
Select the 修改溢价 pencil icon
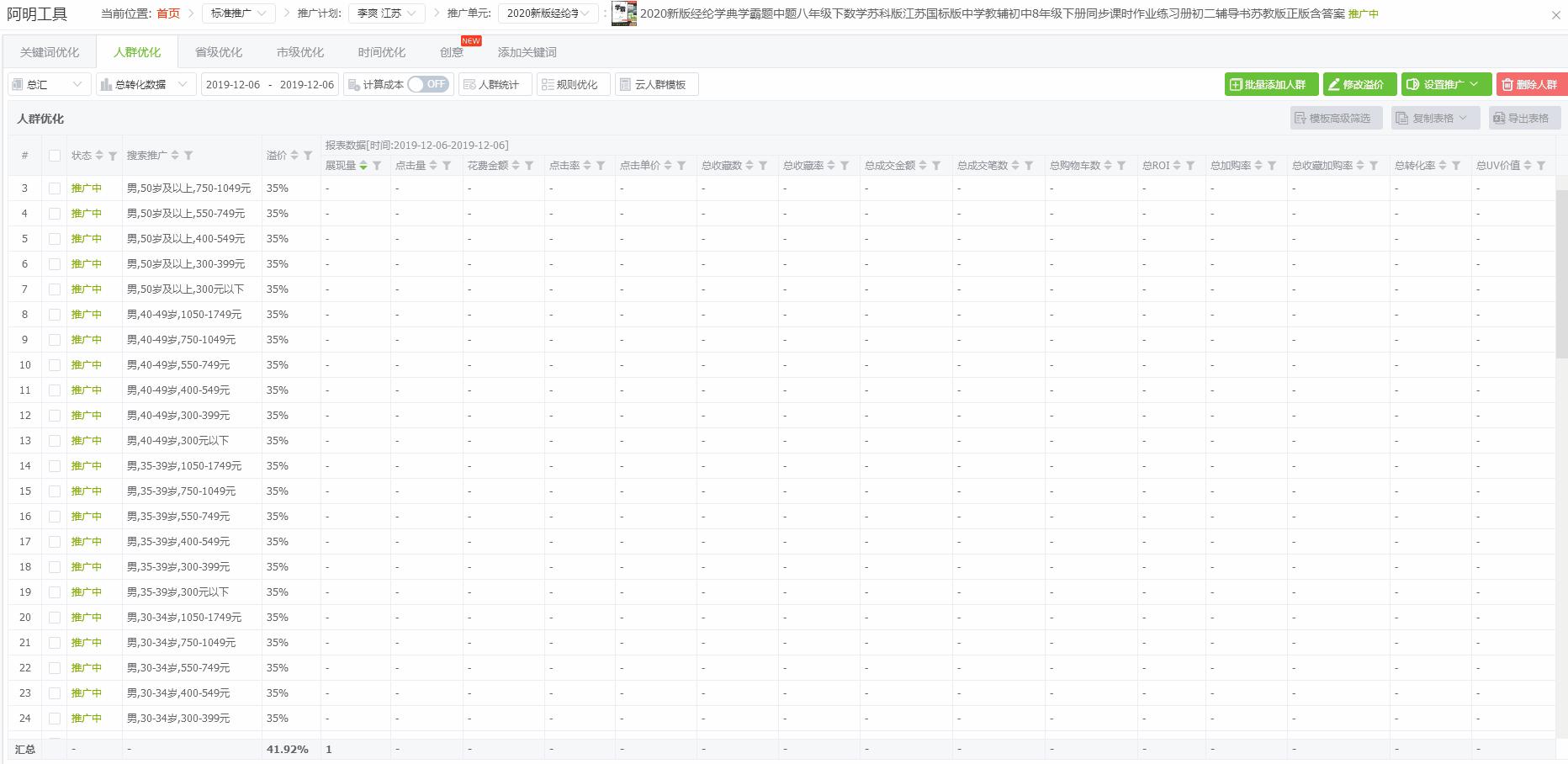[x=1359, y=84]
